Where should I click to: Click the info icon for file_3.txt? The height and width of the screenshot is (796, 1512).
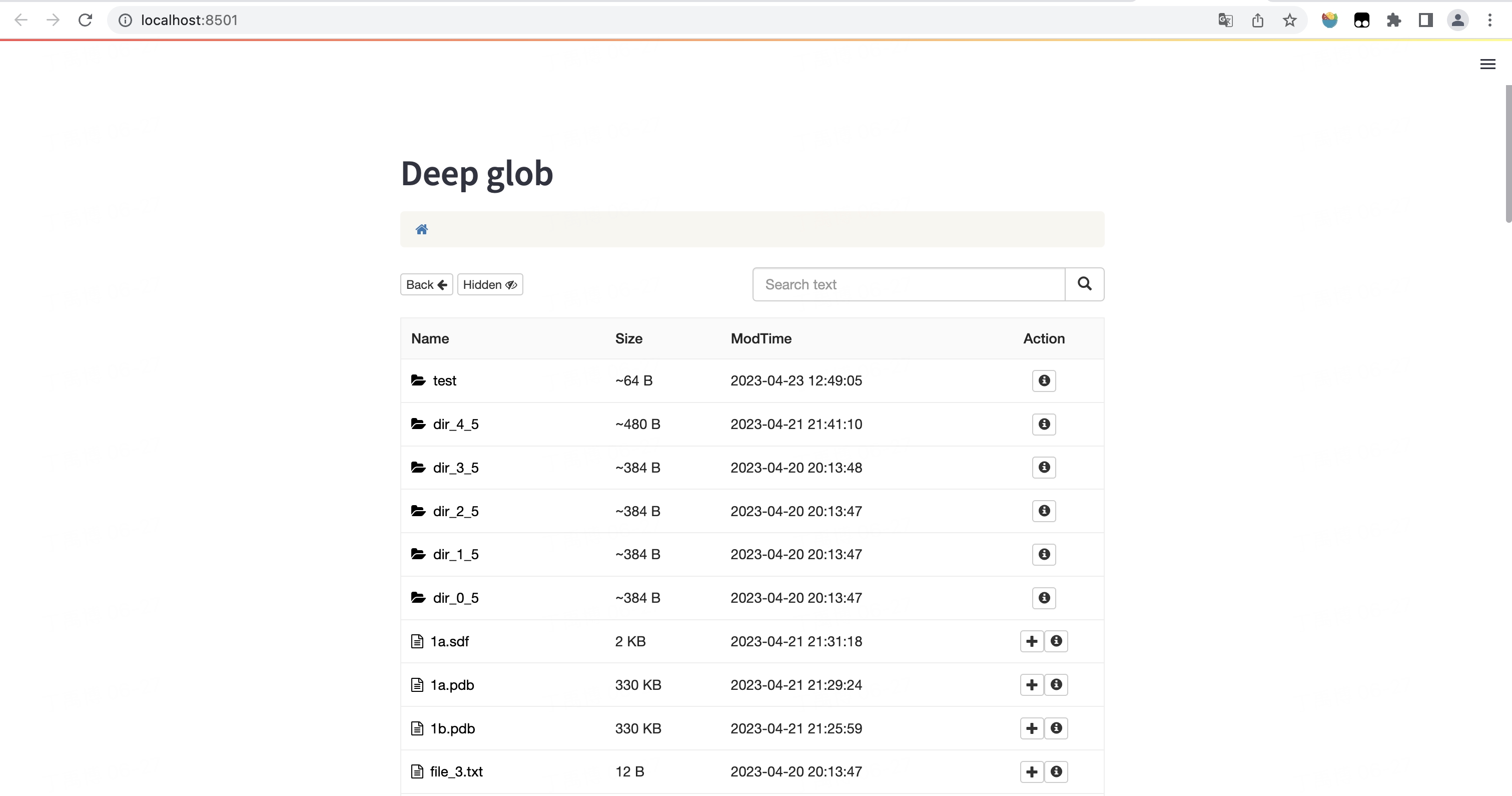click(x=1056, y=771)
